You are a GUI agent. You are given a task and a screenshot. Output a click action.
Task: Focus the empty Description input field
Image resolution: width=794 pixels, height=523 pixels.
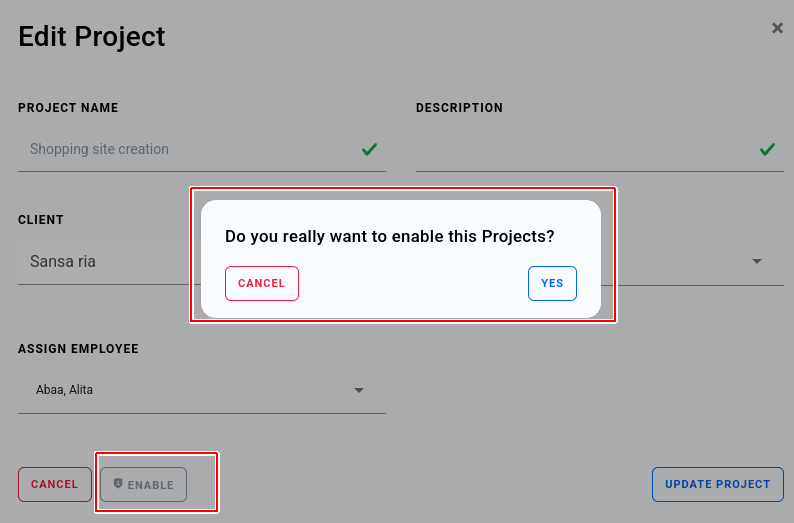[x=600, y=149]
